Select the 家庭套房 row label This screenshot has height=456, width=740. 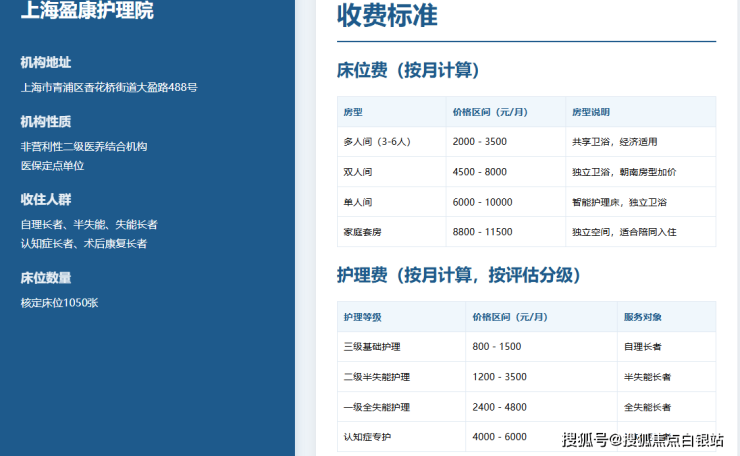(362, 232)
